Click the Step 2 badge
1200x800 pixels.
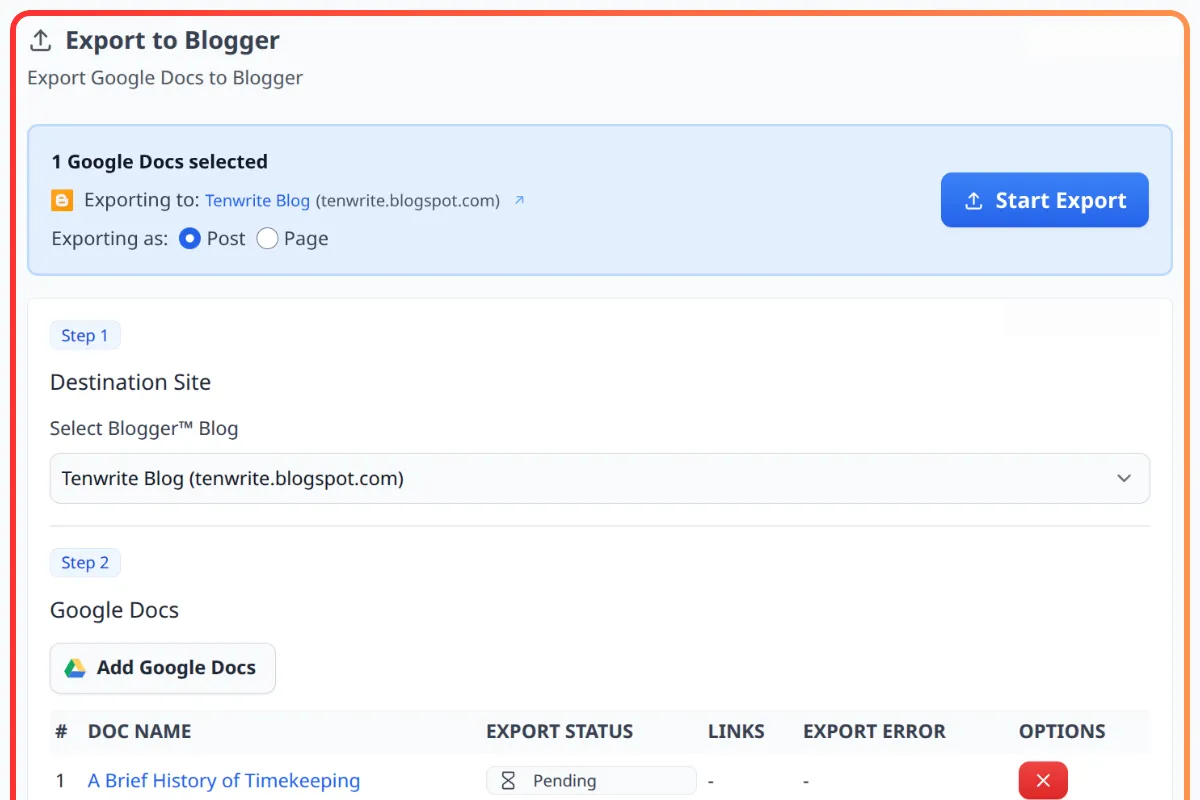pyautogui.click(x=85, y=562)
